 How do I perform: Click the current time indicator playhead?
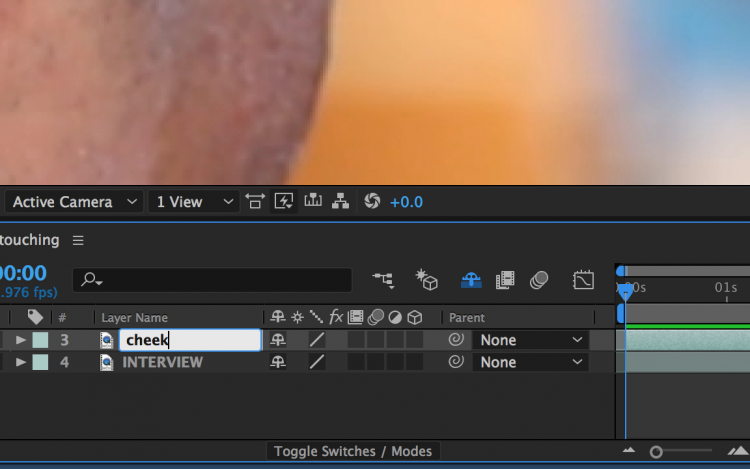pyautogui.click(x=625, y=291)
